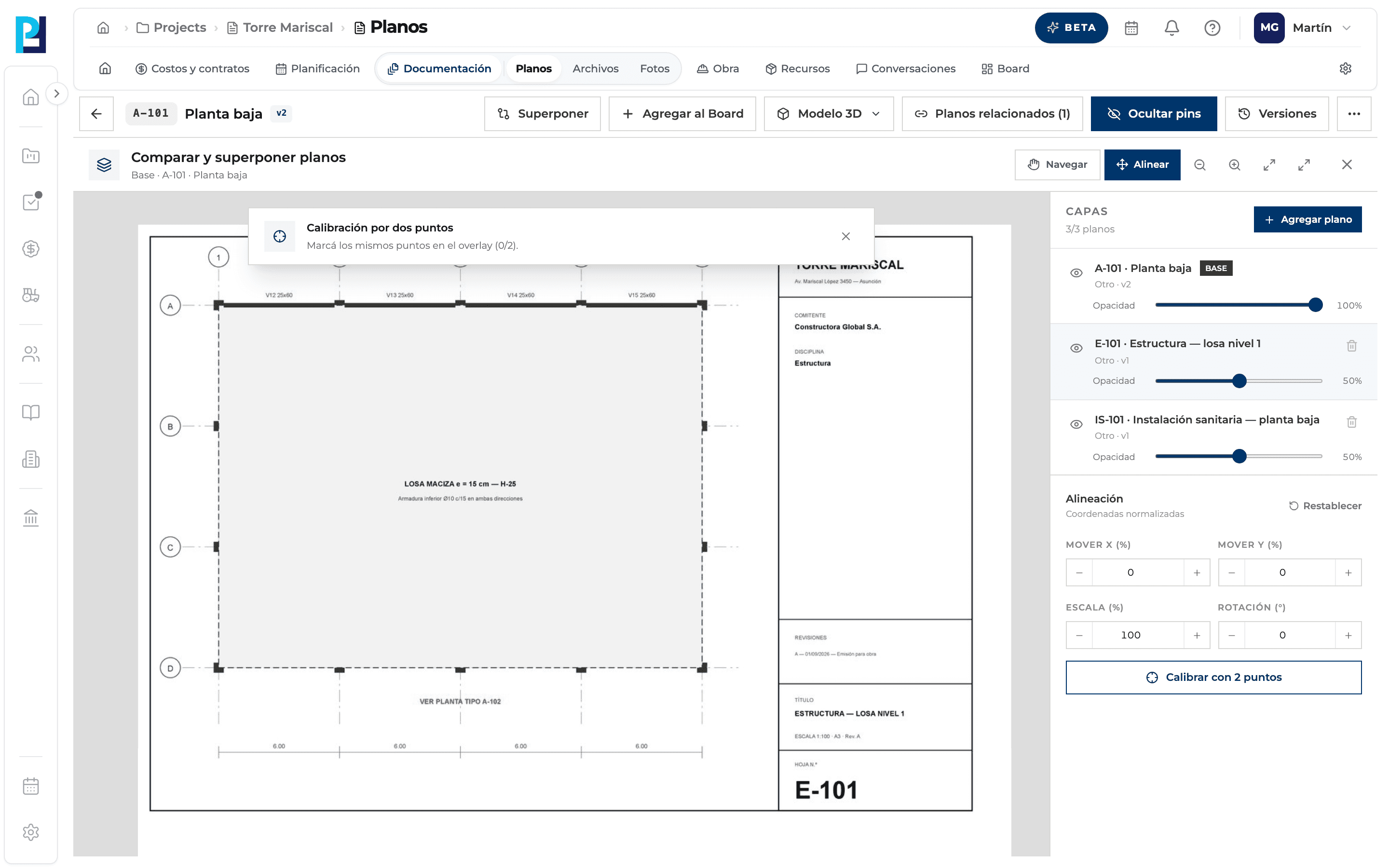
Task: Open the Martín user menu chevron
Action: coord(1347,27)
